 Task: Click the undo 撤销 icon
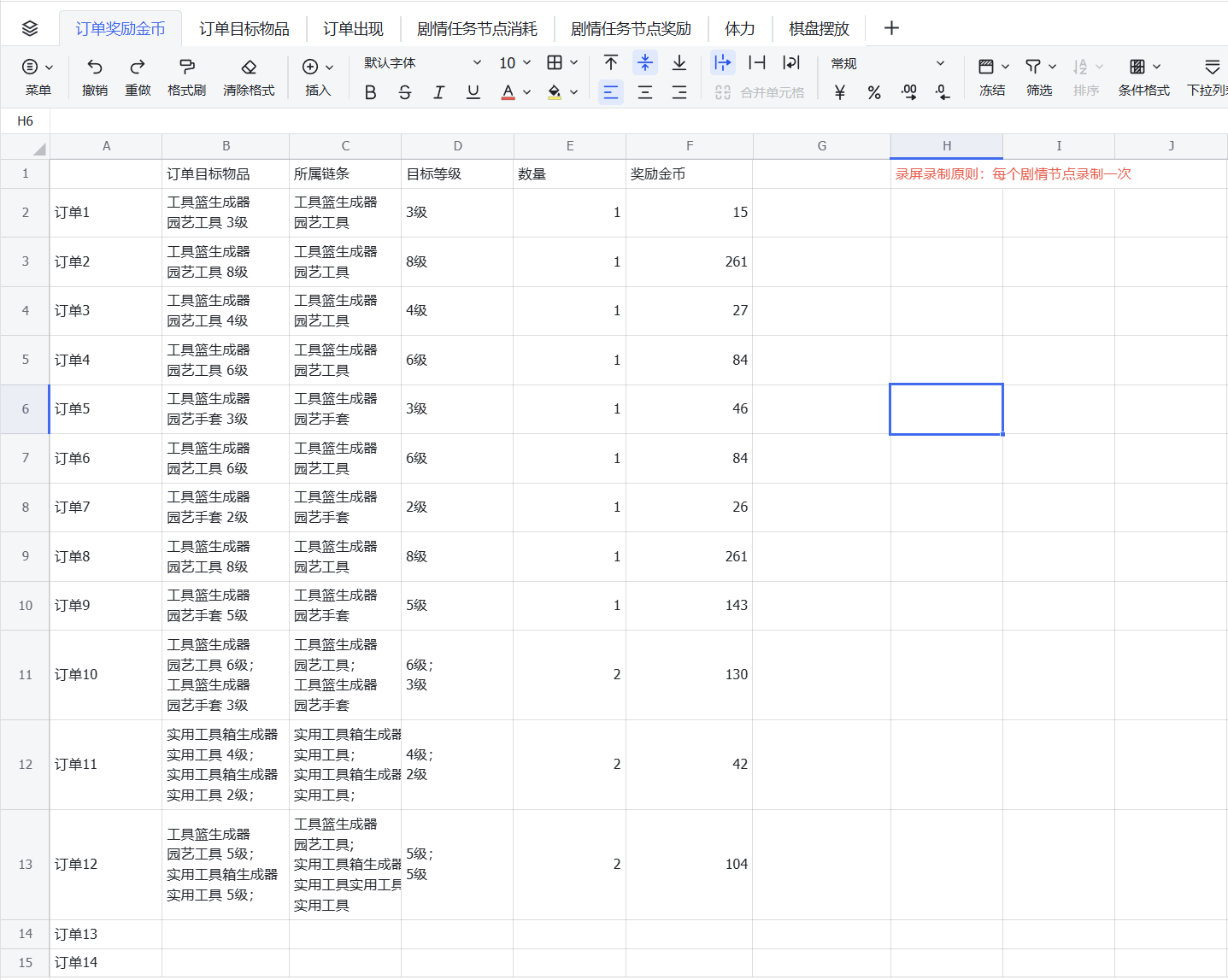click(95, 67)
